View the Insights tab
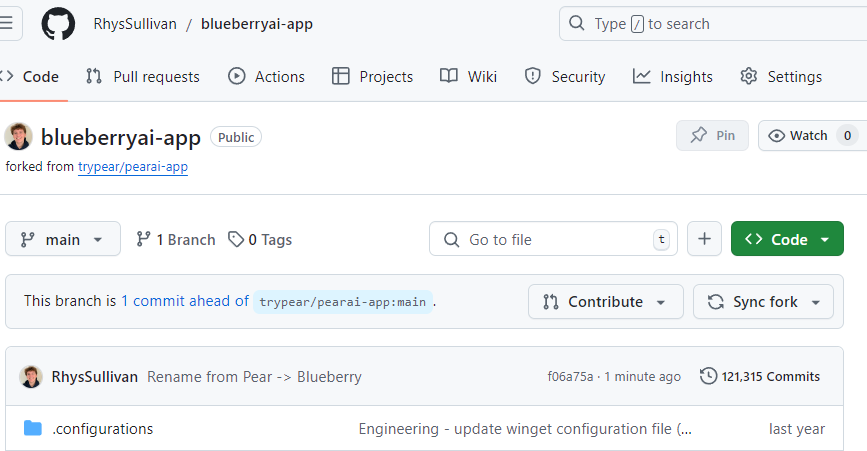 click(672, 76)
